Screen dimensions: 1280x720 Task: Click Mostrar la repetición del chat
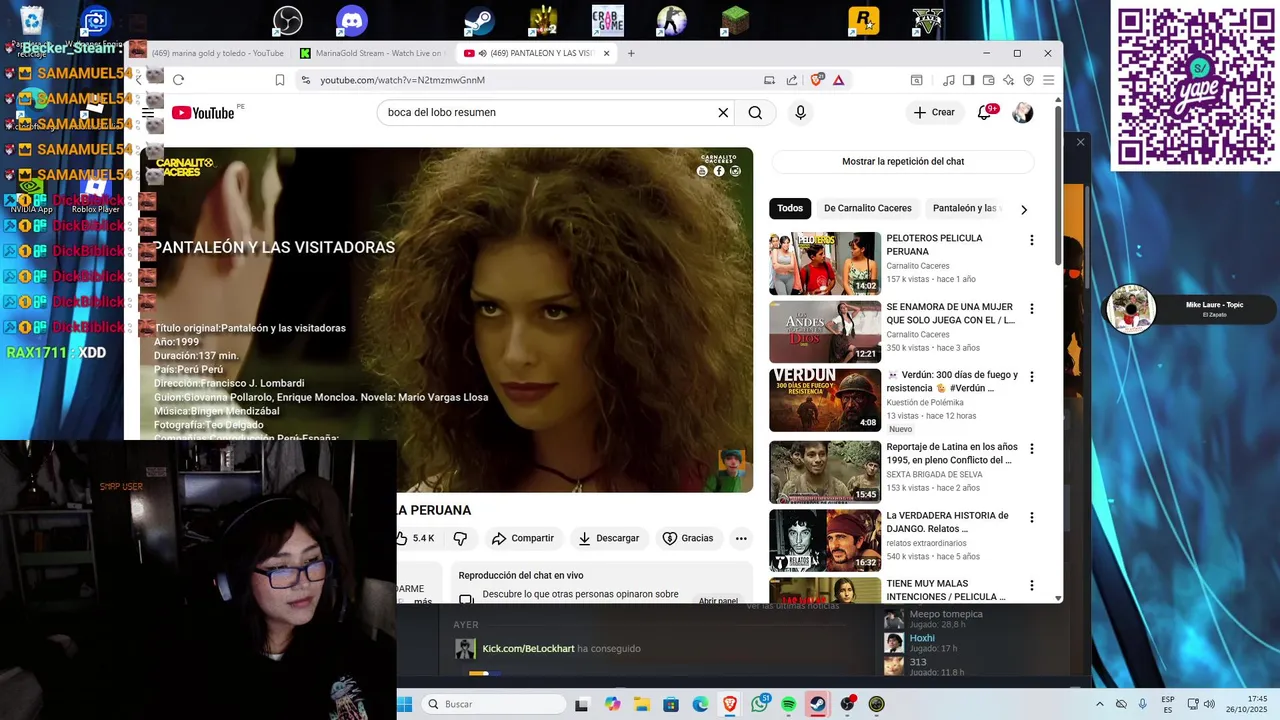[x=903, y=161]
